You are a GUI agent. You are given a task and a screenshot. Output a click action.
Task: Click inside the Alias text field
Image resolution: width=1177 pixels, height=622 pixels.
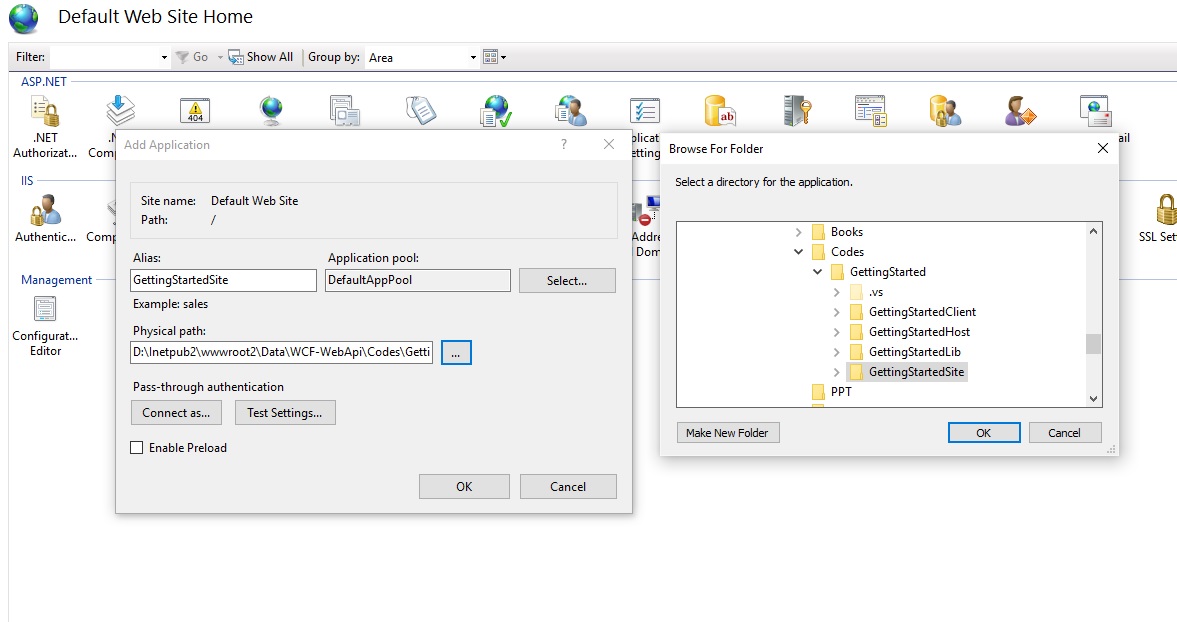[x=223, y=281]
